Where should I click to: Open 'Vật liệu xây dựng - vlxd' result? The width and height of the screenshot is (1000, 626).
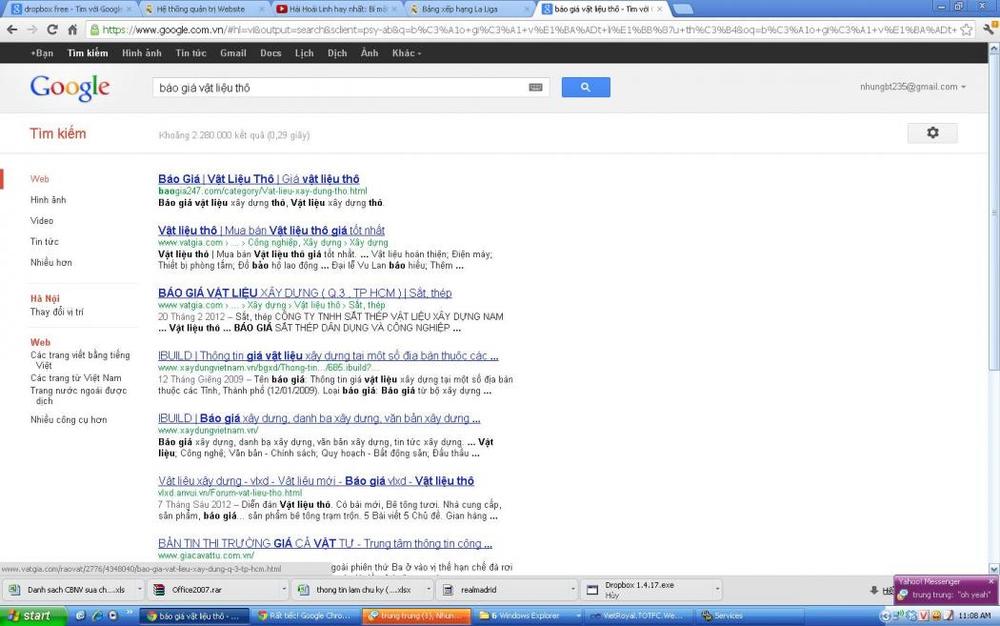click(316, 481)
